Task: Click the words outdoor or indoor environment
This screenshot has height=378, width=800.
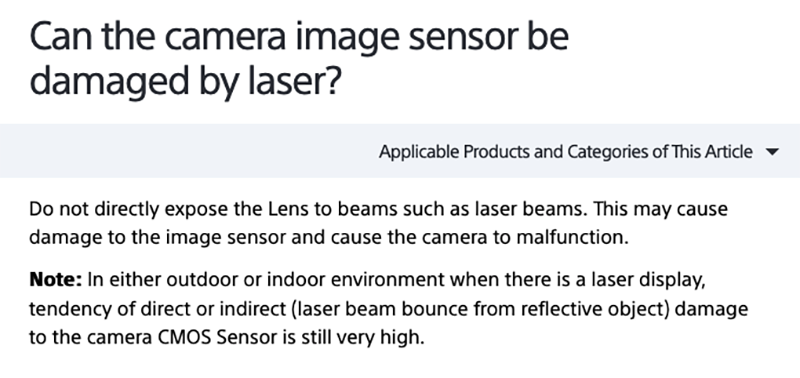Action: pyautogui.click(x=306, y=280)
